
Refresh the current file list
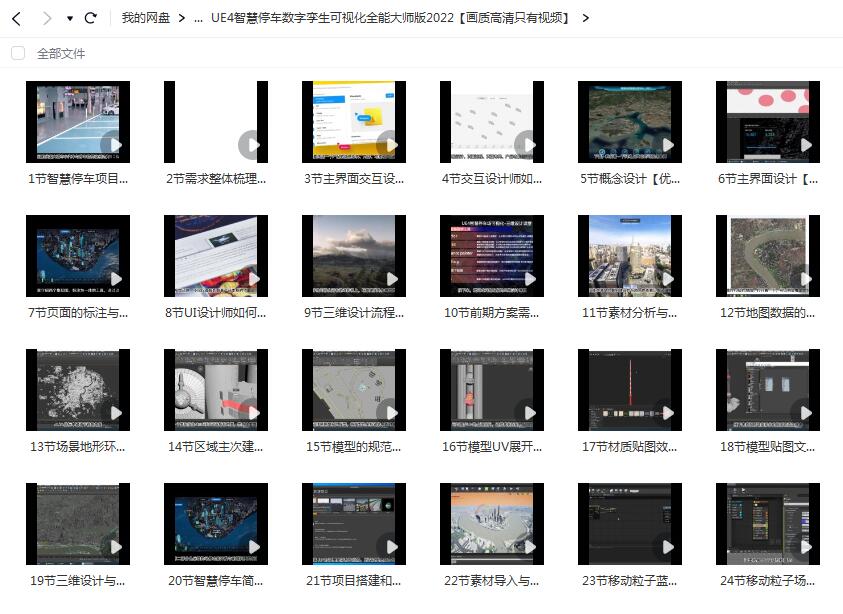pos(93,17)
